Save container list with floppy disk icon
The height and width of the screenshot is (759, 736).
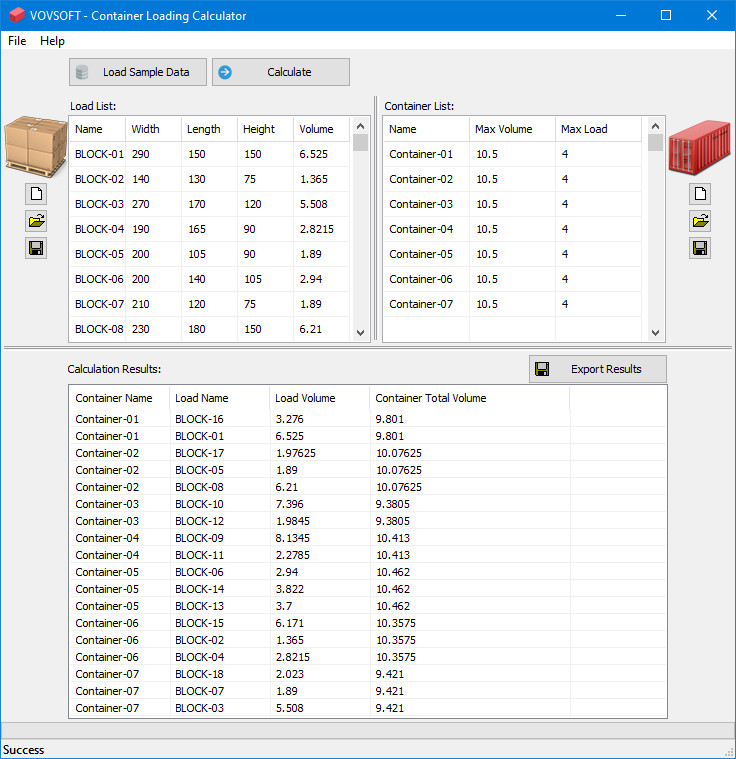(700, 248)
